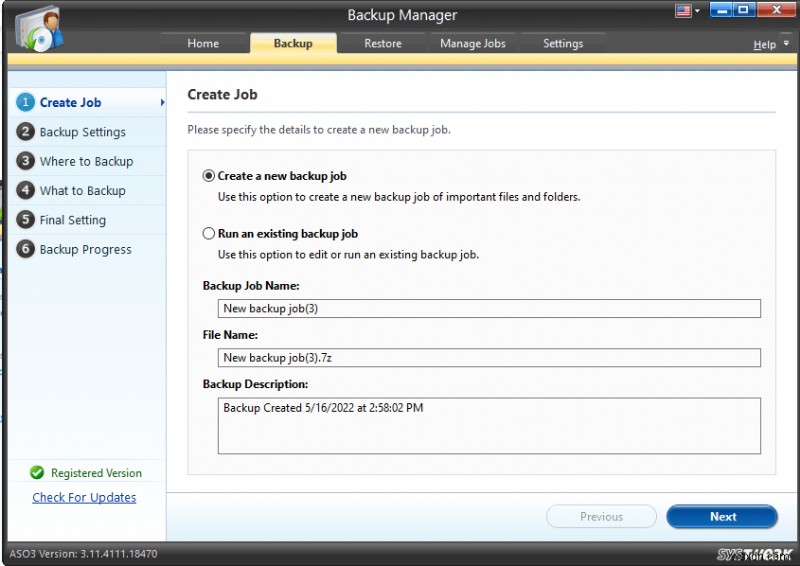Follow the Check For Updates link
The width and height of the screenshot is (800, 566).
84,497
